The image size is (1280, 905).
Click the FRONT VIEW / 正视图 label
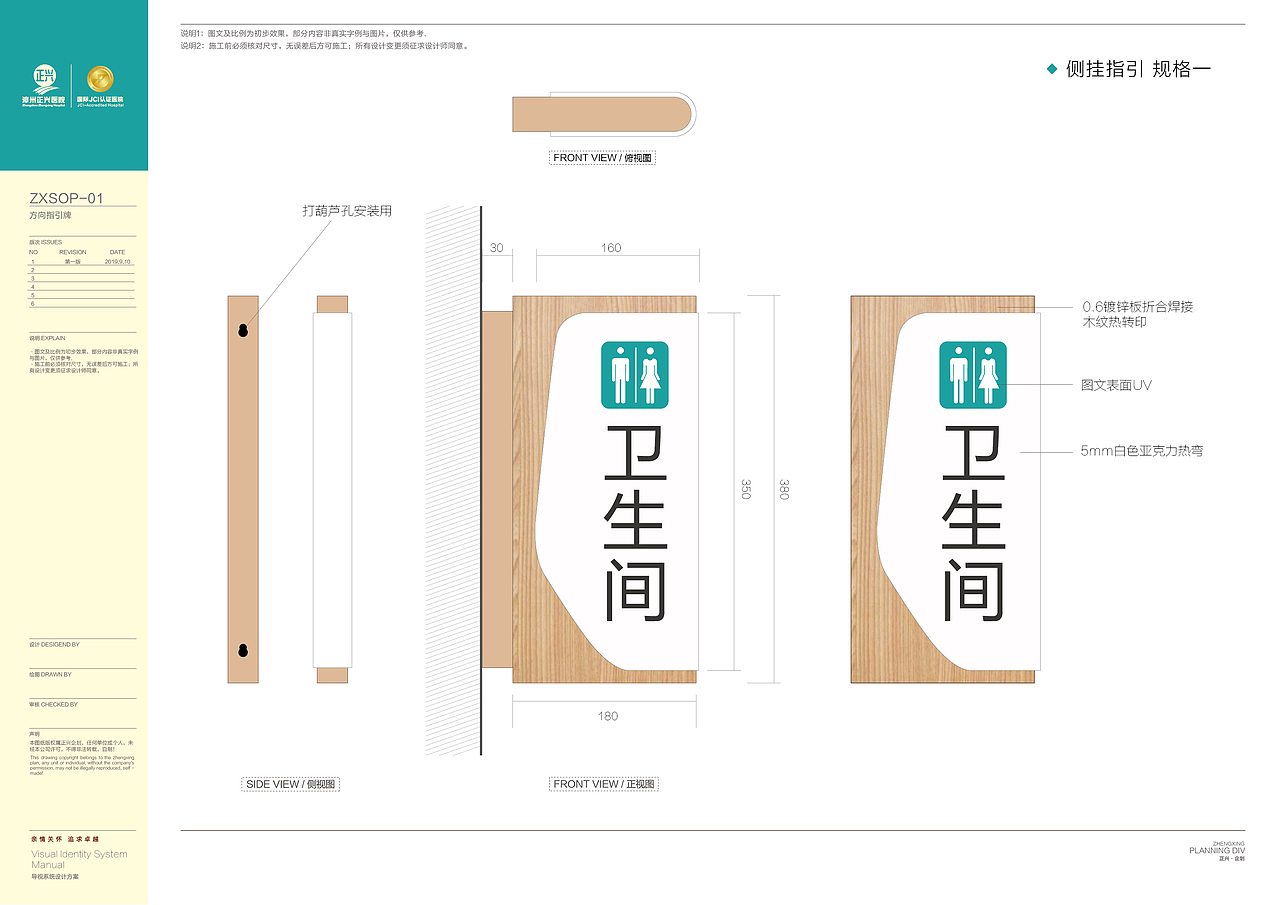click(603, 784)
